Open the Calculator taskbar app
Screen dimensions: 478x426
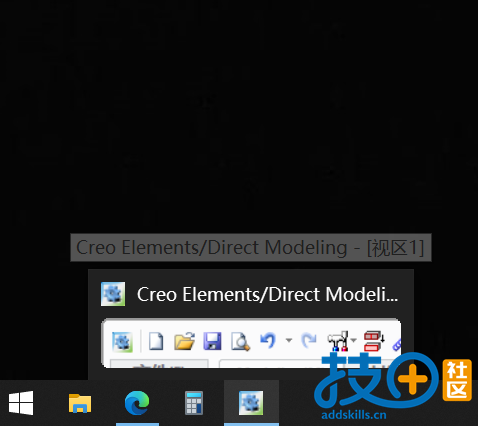[x=194, y=403]
